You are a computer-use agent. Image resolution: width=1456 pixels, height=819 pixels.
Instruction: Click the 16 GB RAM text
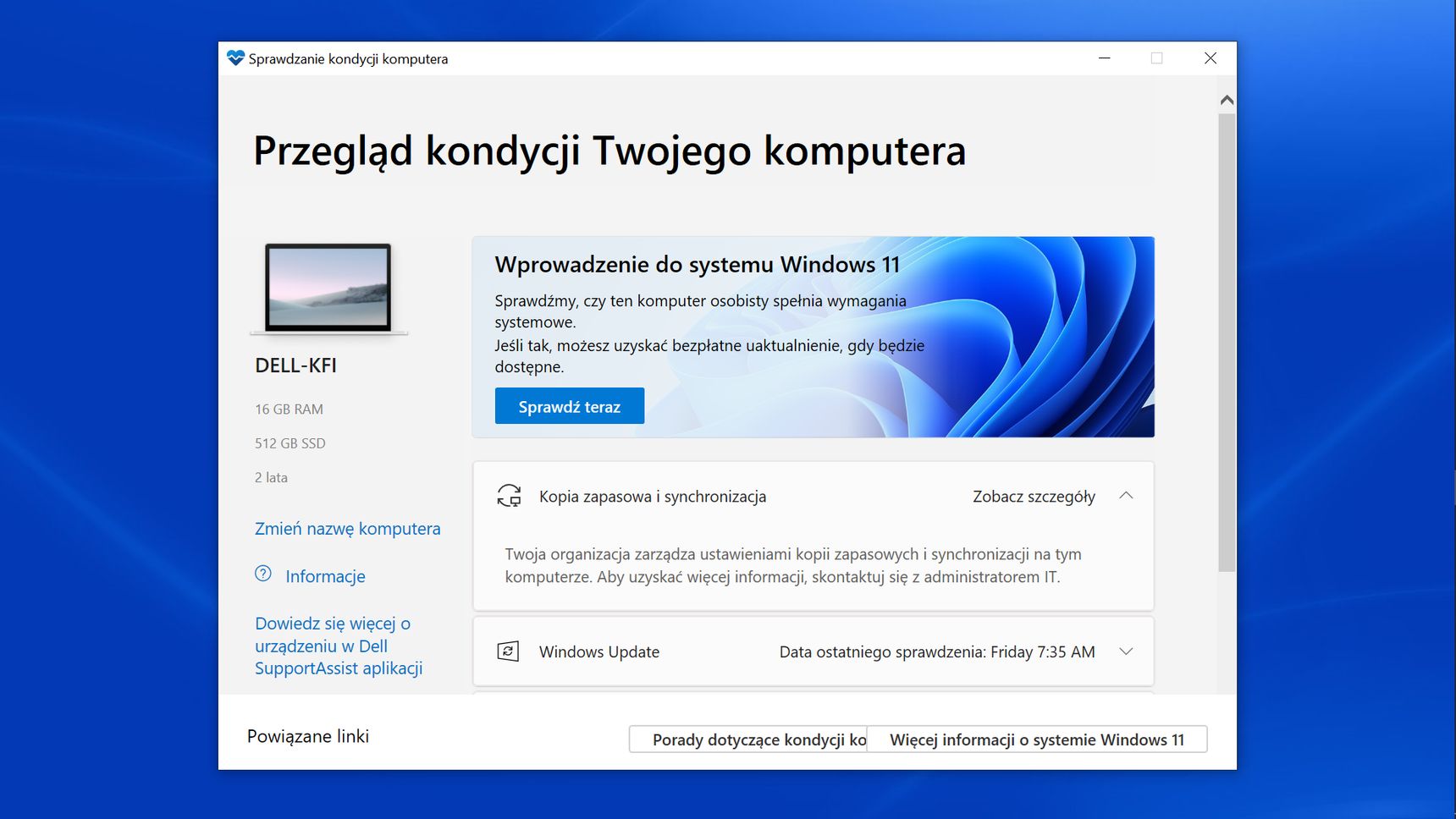click(x=289, y=409)
